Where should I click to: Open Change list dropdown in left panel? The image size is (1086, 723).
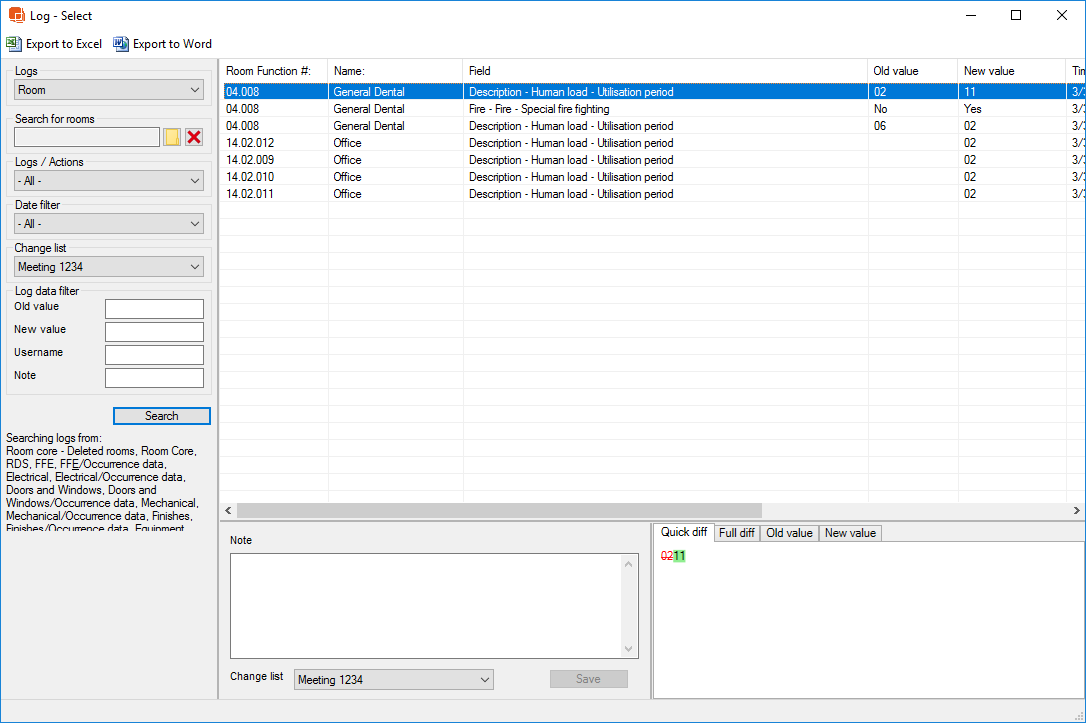(109, 267)
